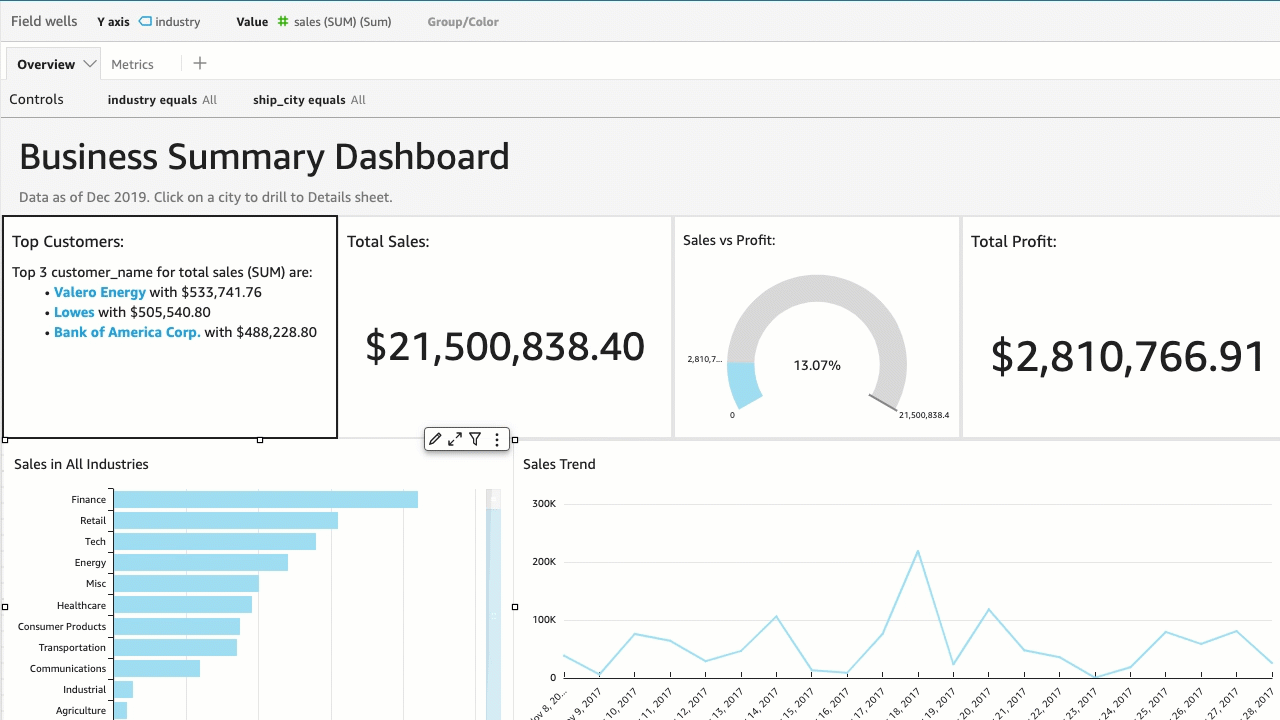This screenshot has width=1280, height=720.
Task: Maximize visual with the expand arrows icon
Action: coord(455,439)
